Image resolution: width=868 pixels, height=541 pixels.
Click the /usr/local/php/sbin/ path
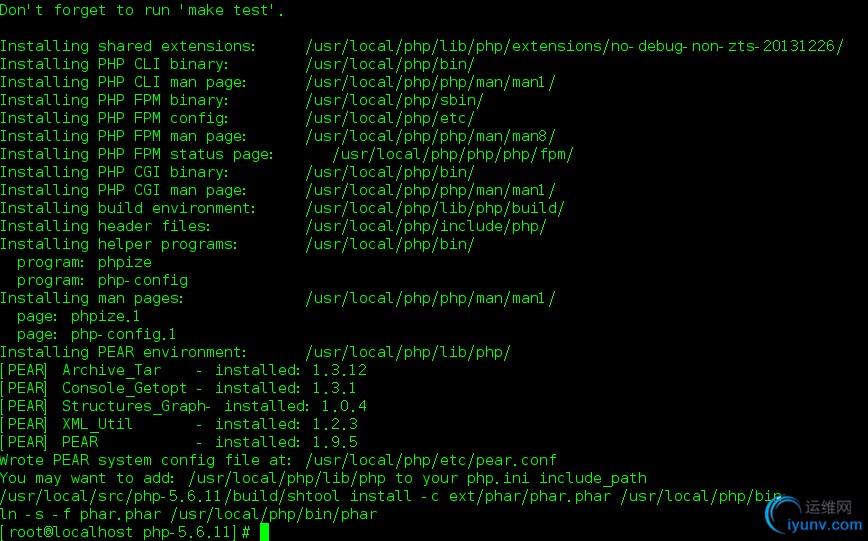click(394, 100)
